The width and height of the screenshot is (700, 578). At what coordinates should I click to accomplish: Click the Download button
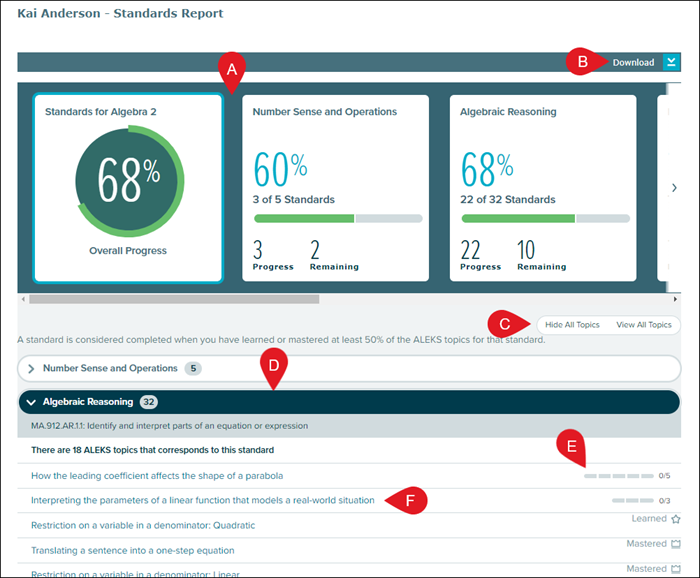pos(633,62)
